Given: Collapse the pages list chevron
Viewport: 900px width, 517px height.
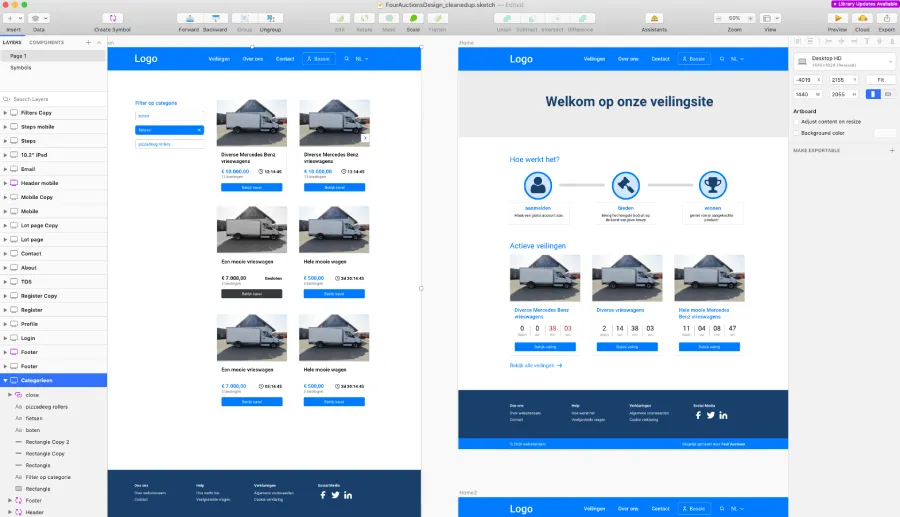Looking at the screenshot, I should tap(99, 42).
